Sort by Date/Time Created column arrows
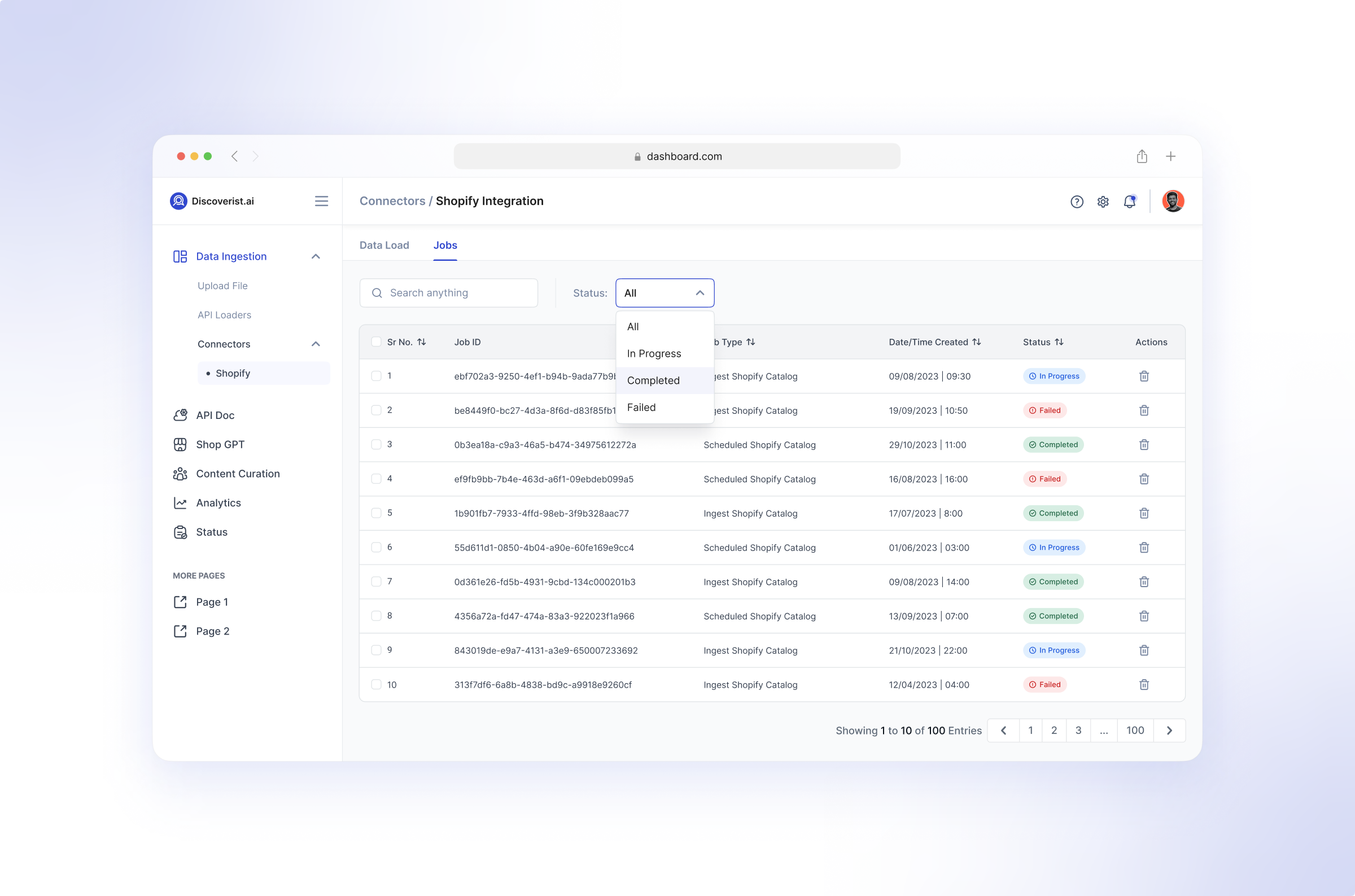The height and width of the screenshot is (896, 1355). [x=976, y=341]
